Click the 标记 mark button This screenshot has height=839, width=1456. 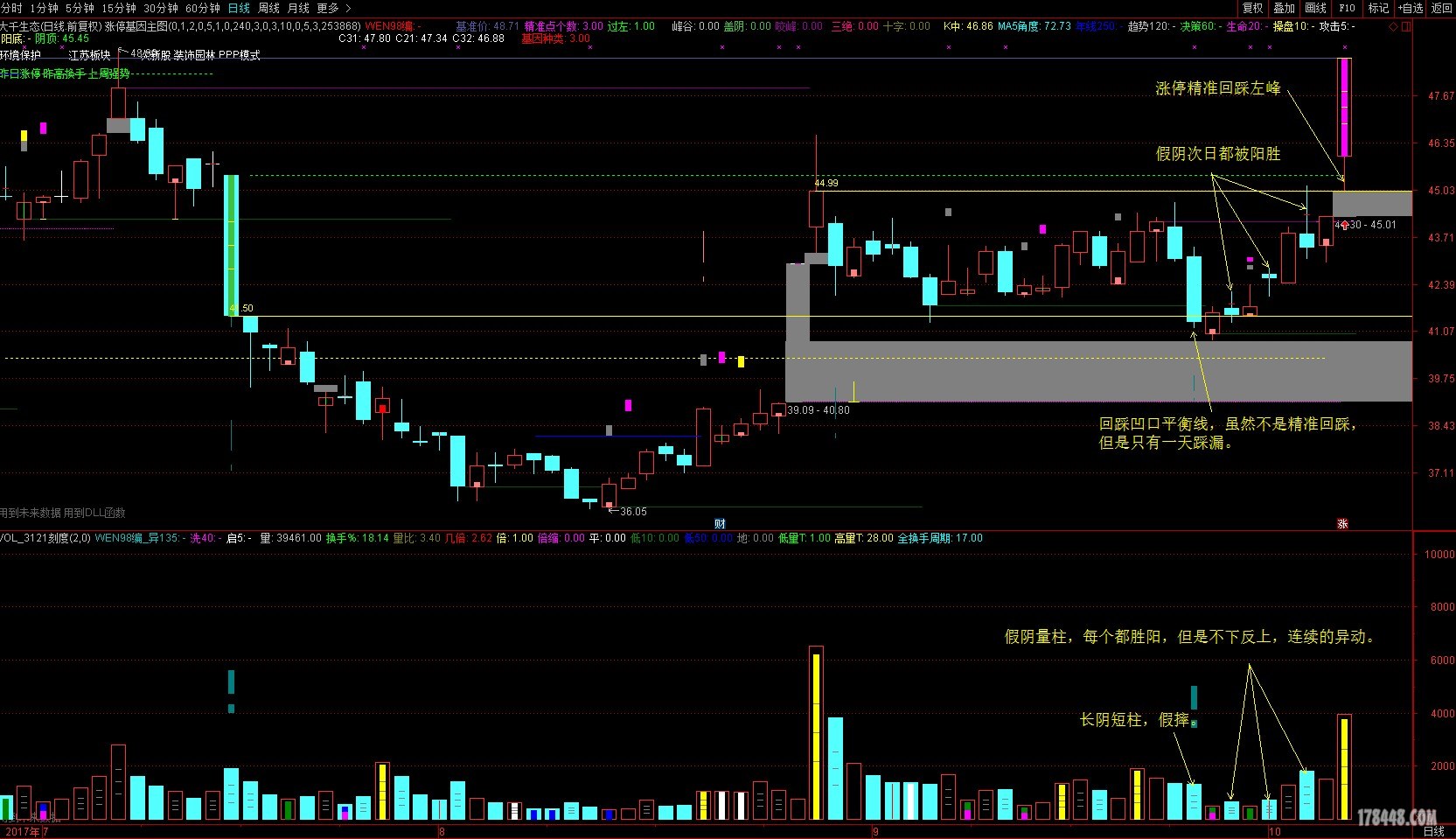(x=1378, y=8)
